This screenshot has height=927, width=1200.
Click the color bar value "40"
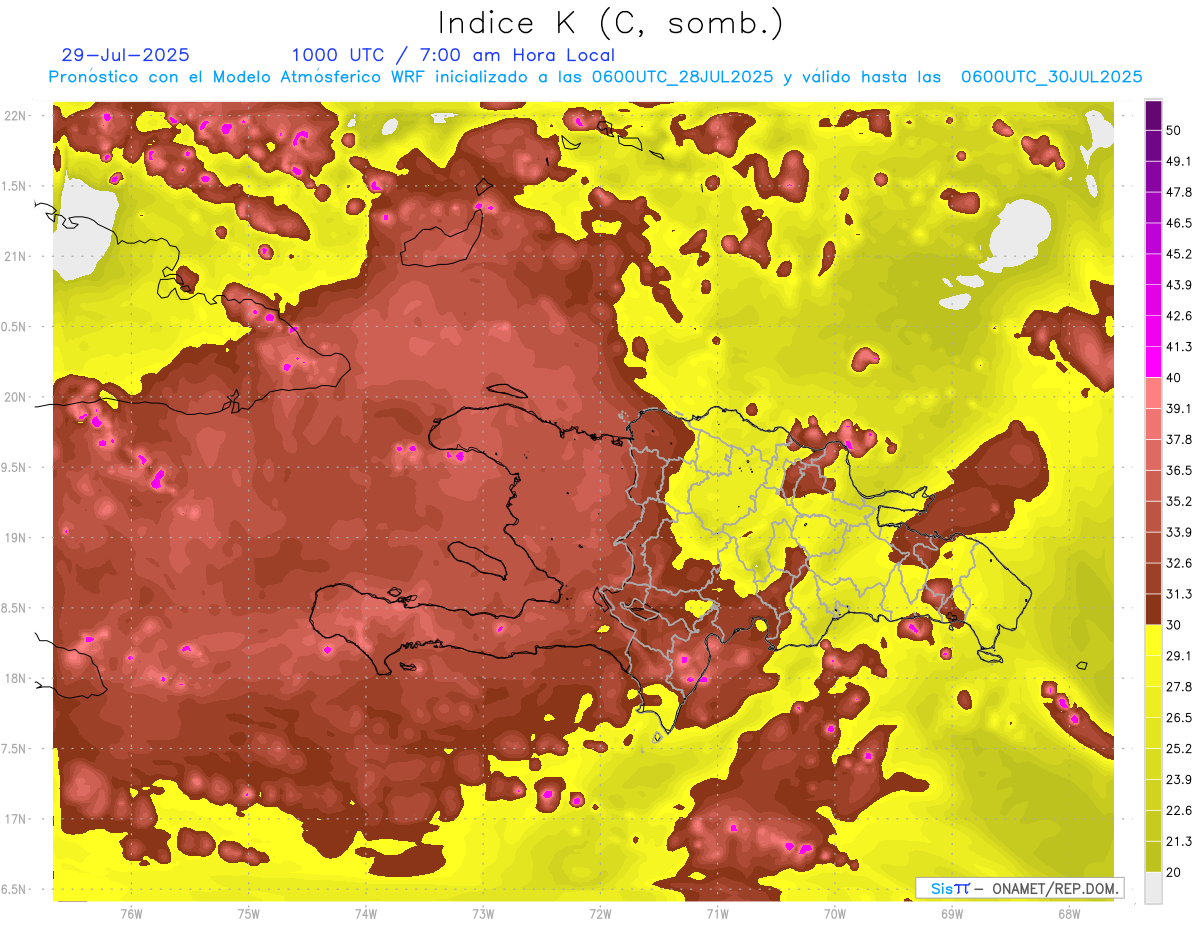coord(1176,378)
